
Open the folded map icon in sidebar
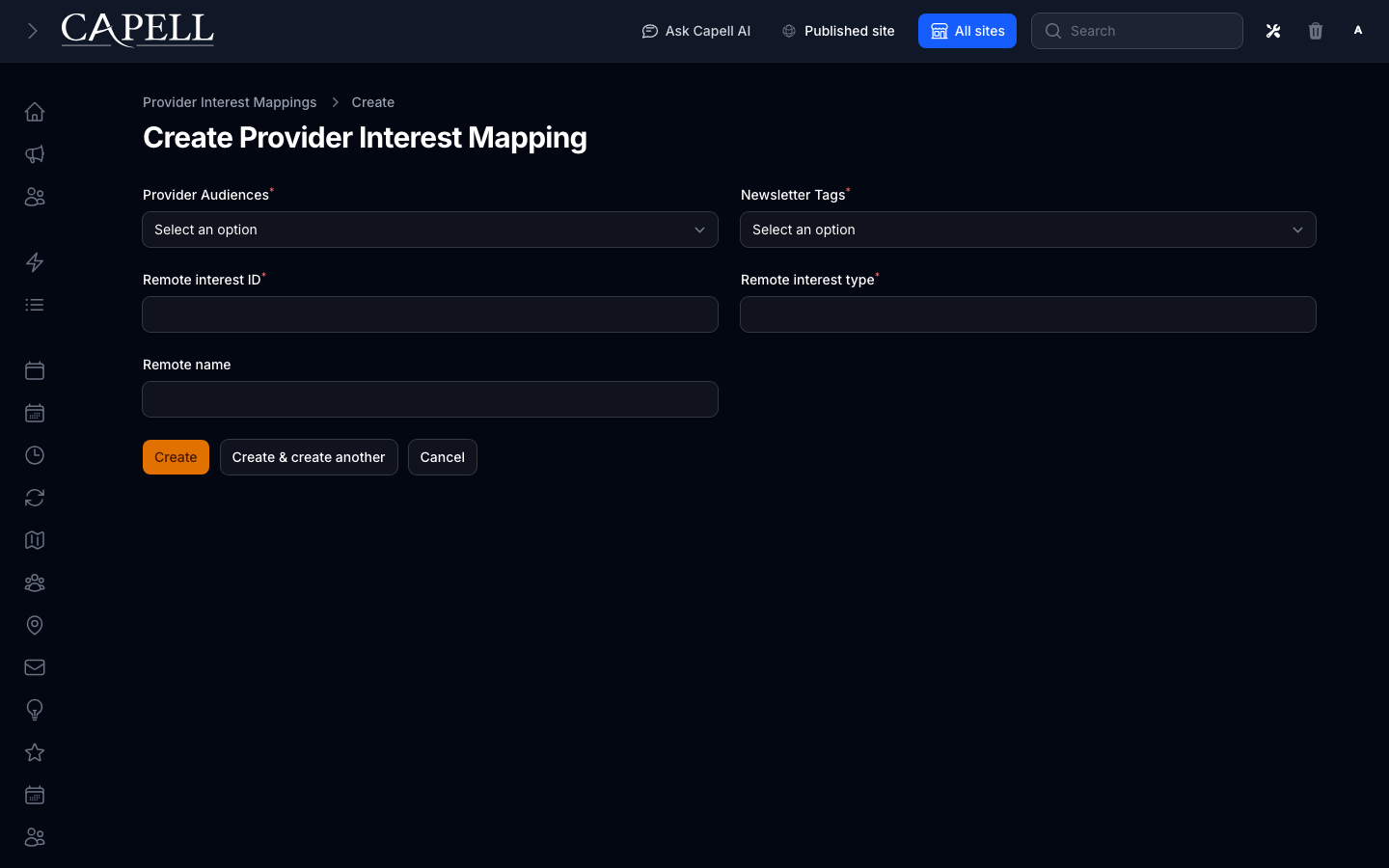[35, 540]
